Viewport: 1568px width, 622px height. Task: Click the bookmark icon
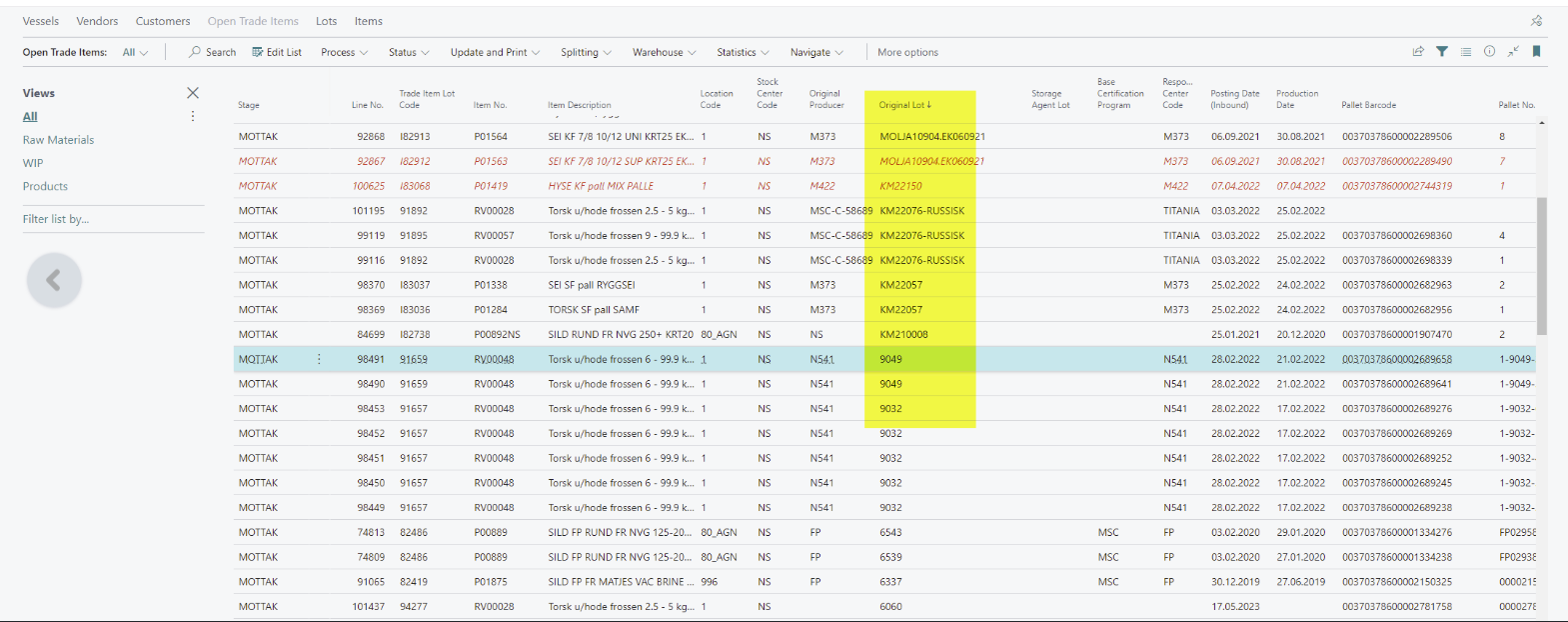click(x=1537, y=52)
